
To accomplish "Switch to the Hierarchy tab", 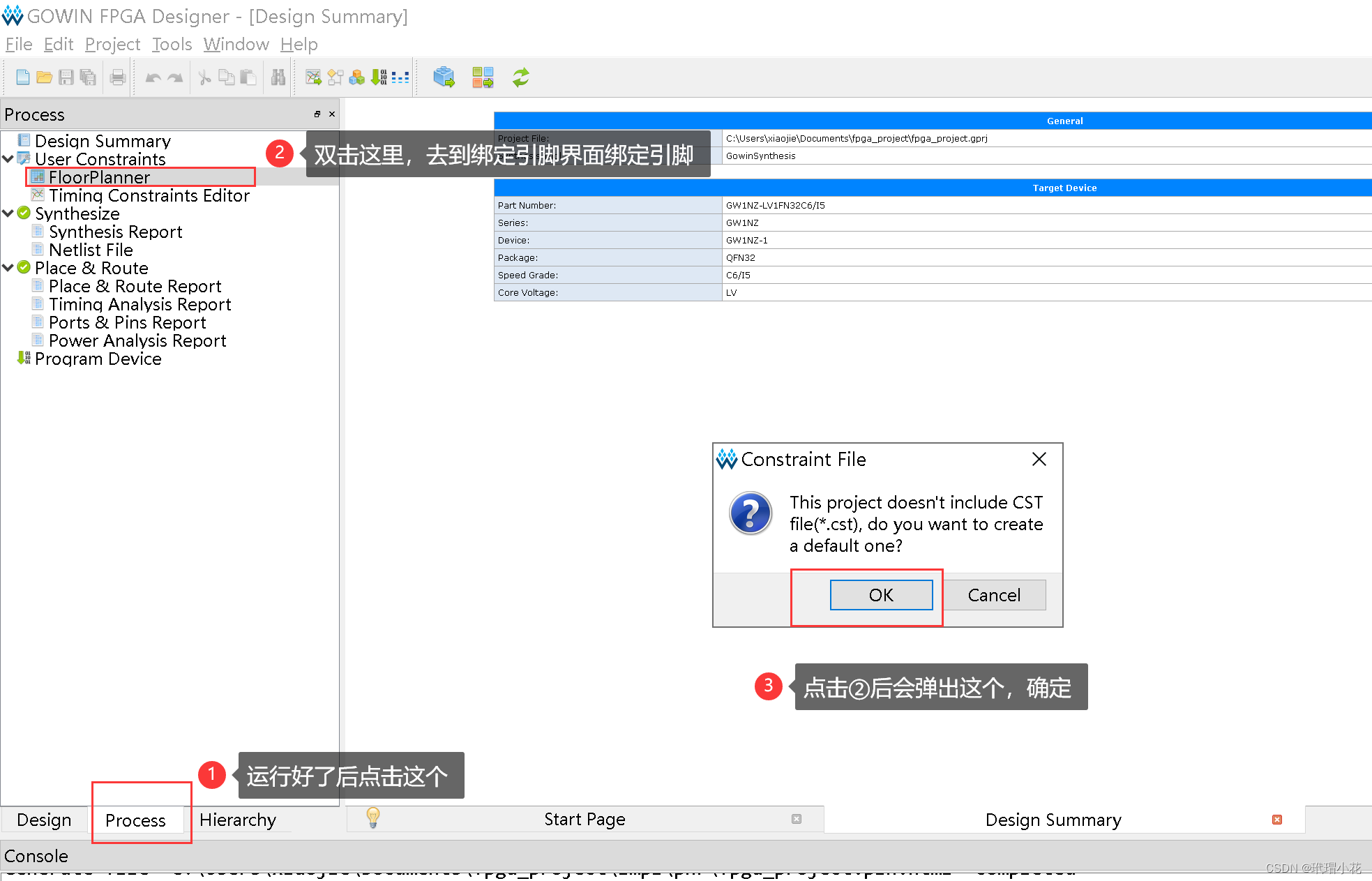I will (237, 820).
